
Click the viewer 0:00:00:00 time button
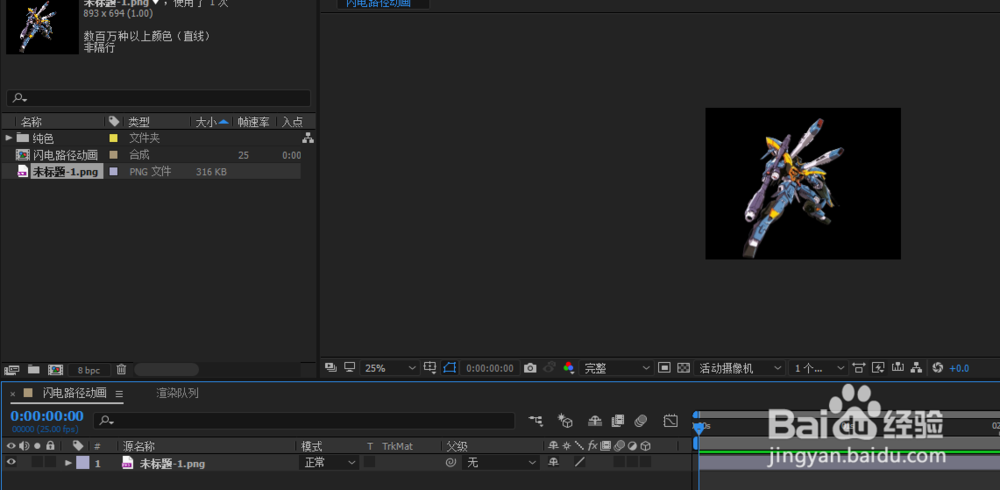490,368
